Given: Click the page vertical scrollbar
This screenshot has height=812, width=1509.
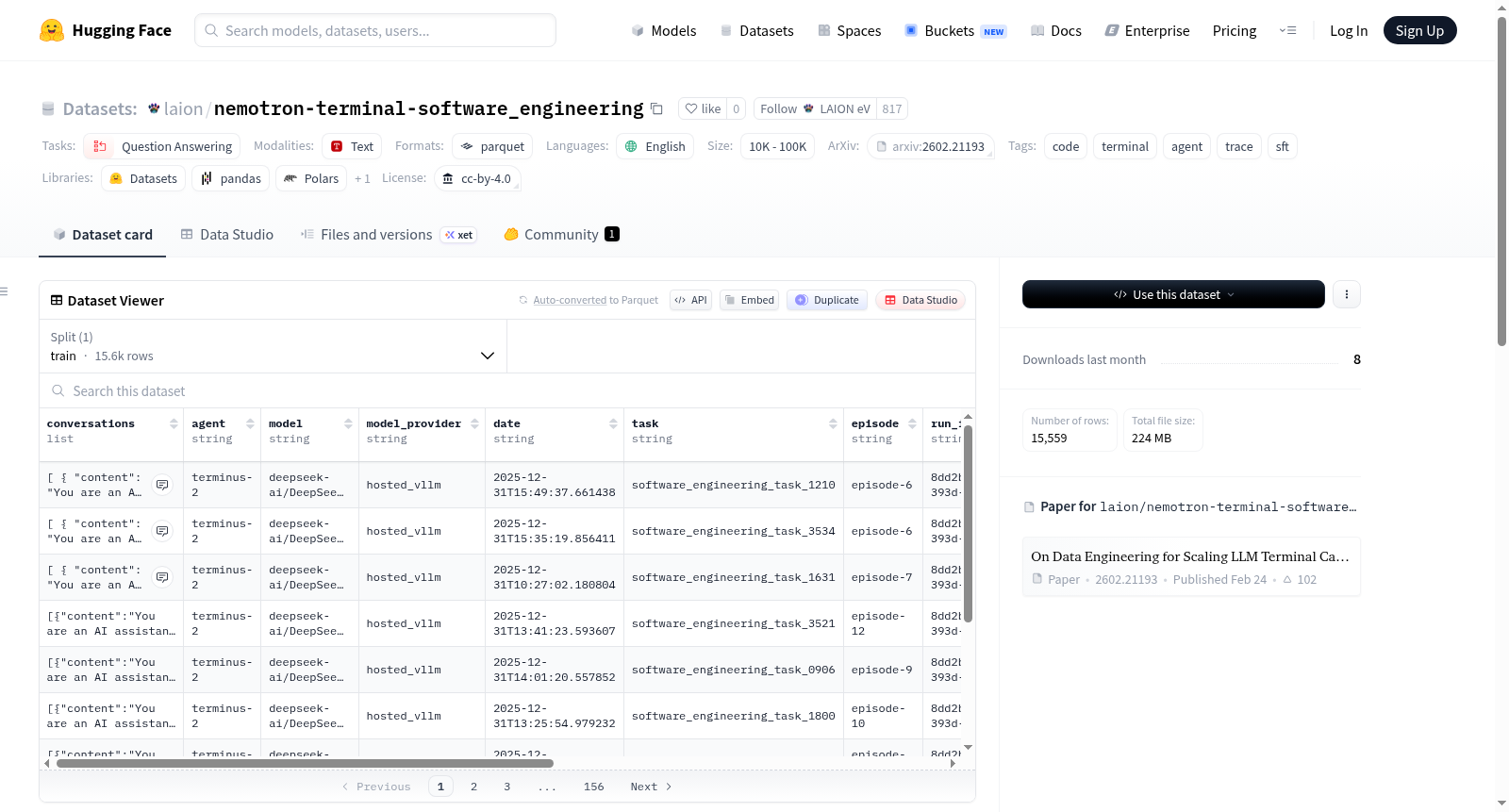Looking at the screenshot, I should (1501, 181).
